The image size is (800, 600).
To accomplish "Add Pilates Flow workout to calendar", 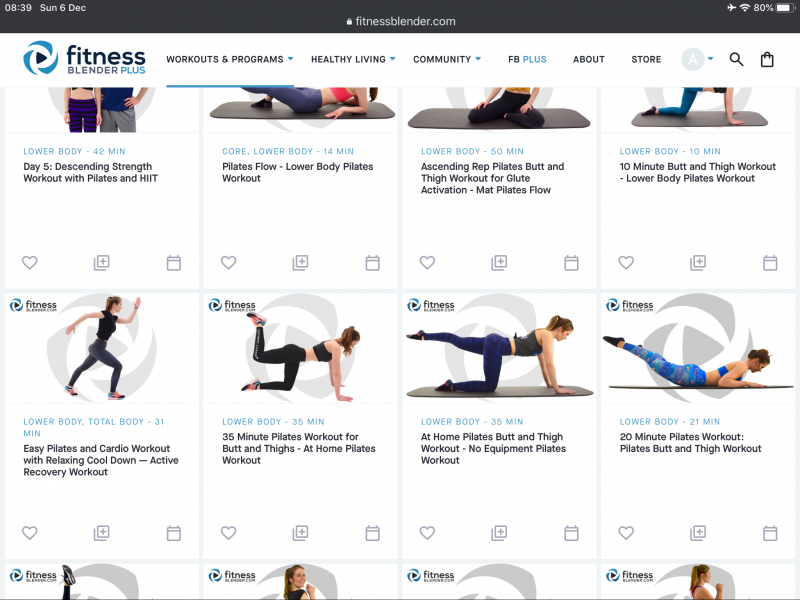I will 372,263.
